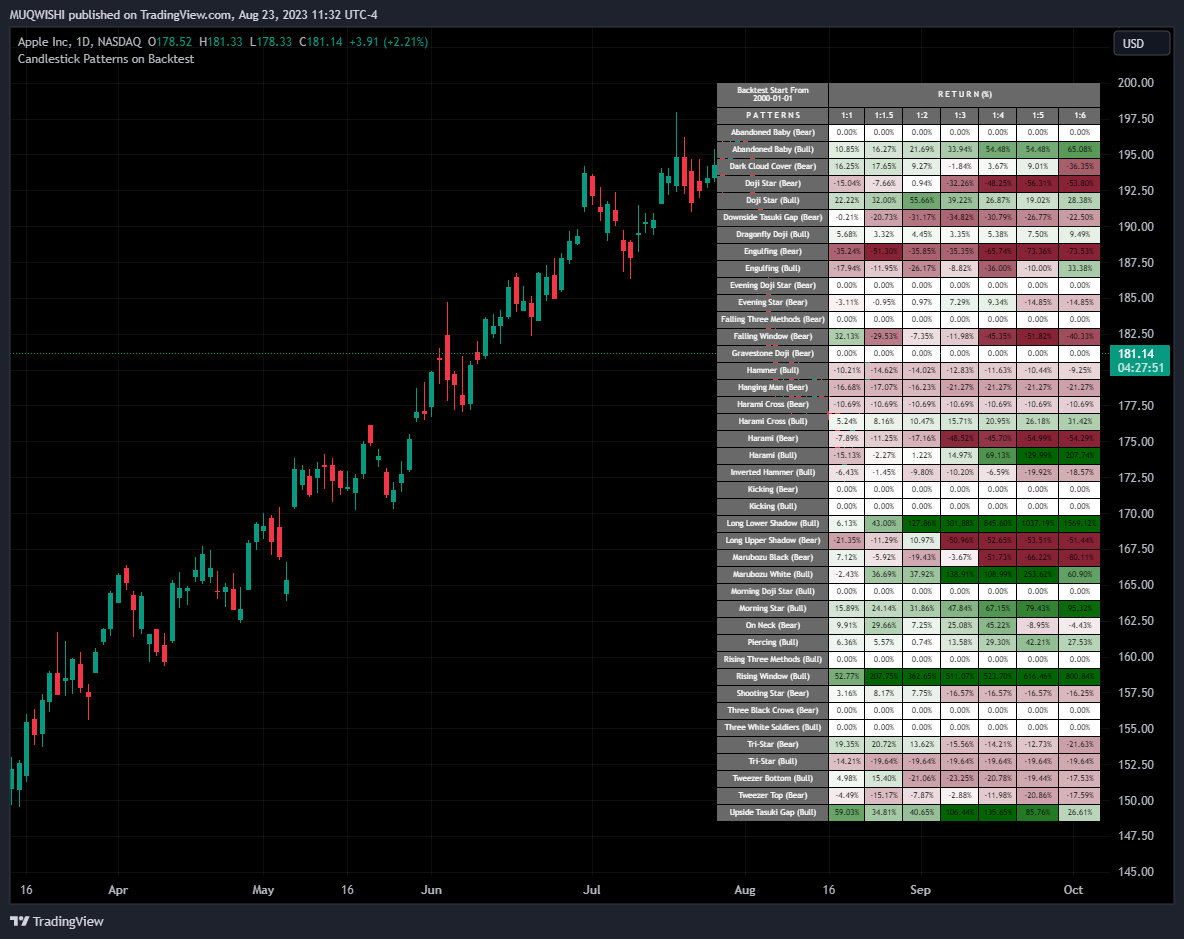1184x939 pixels.
Task: Select the 1:1 ratio column header
Action: tap(846, 115)
